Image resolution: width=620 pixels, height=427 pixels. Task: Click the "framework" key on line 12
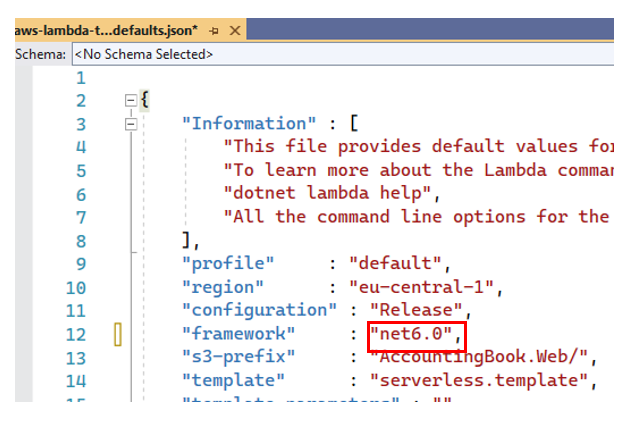(x=238, y=334)
